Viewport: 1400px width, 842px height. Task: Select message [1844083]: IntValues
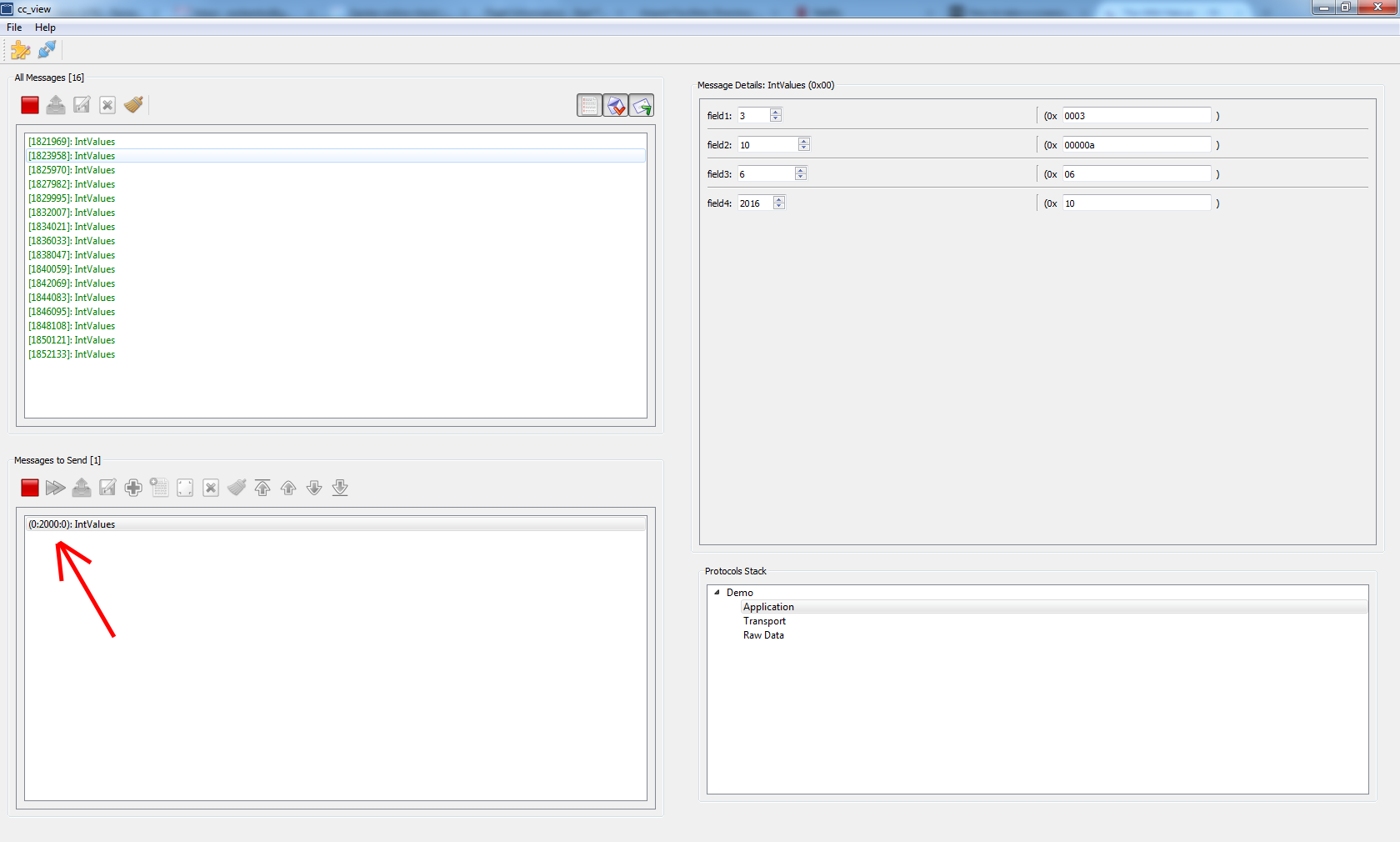click(x=335, y=298)
